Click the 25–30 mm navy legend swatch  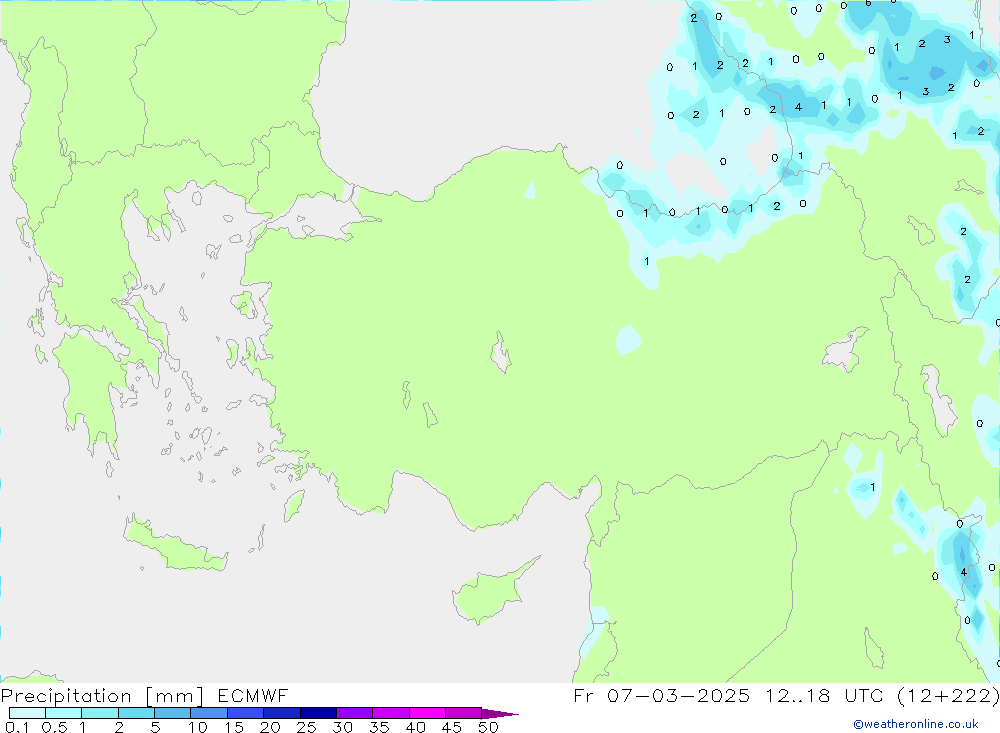[318, 713]
